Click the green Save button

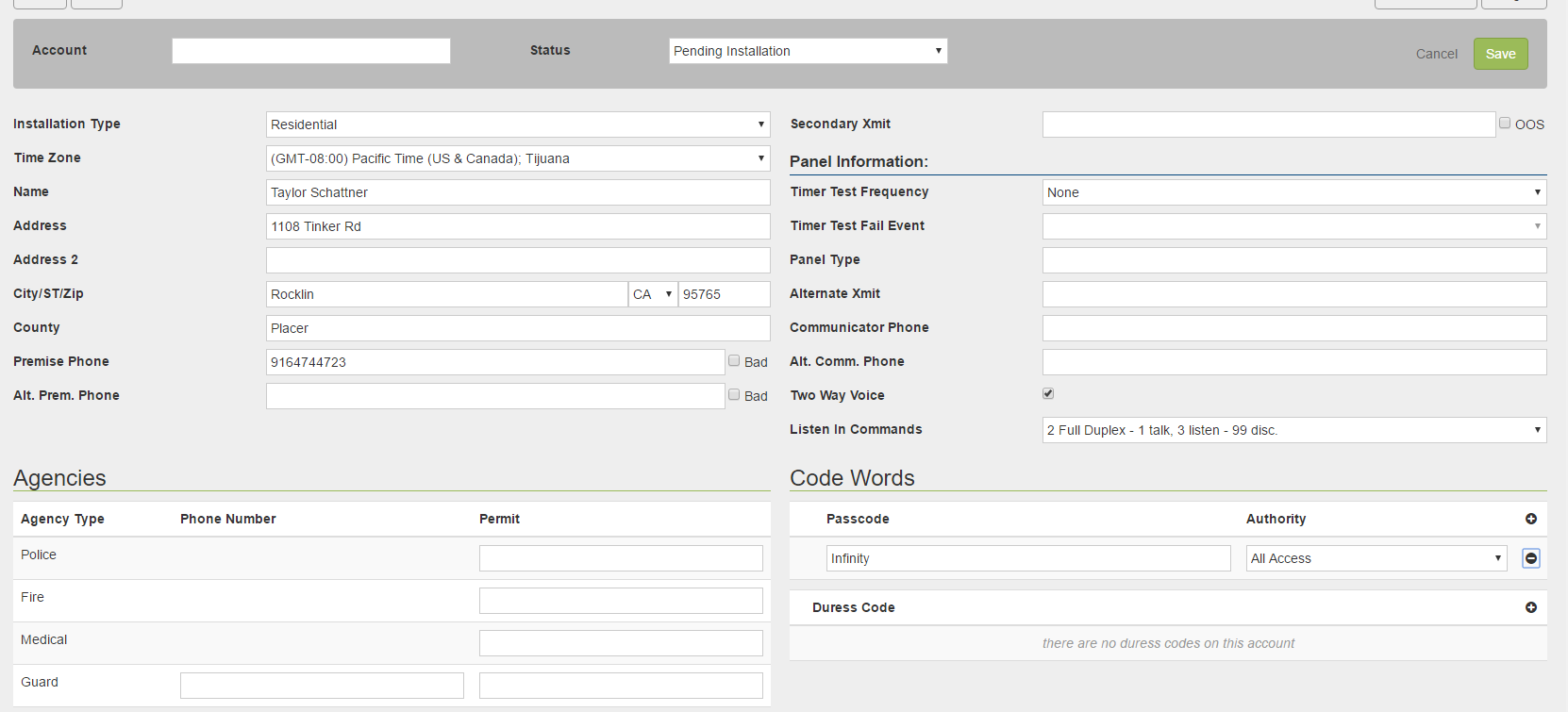tap(1500, 54)
